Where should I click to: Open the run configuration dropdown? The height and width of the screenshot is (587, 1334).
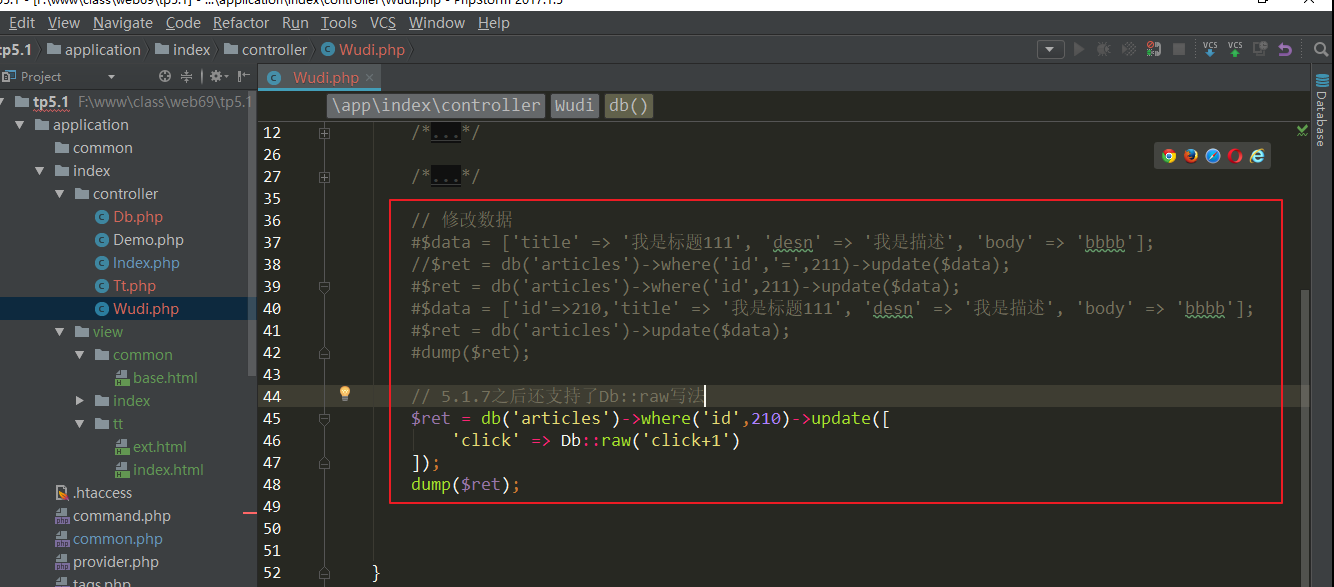[1050, 49]
